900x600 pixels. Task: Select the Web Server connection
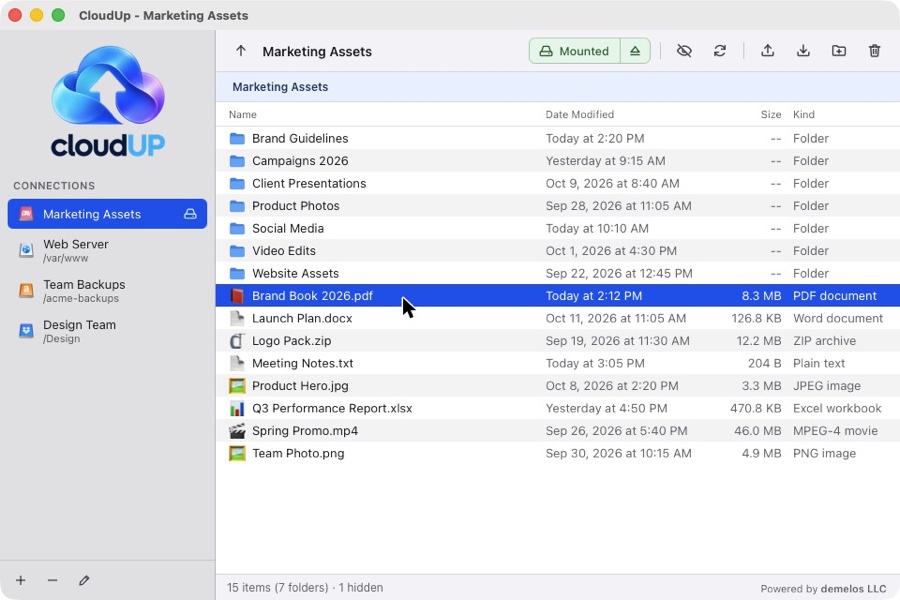107,251
